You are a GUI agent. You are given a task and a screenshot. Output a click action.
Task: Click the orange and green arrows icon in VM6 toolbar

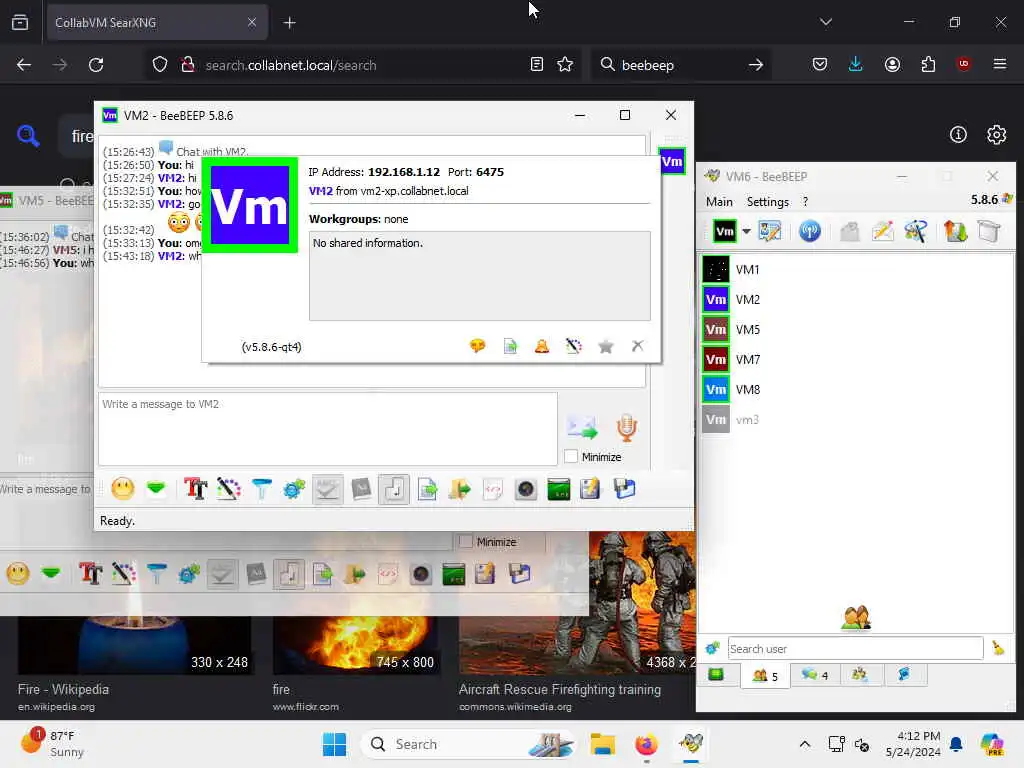pos(955,231)
